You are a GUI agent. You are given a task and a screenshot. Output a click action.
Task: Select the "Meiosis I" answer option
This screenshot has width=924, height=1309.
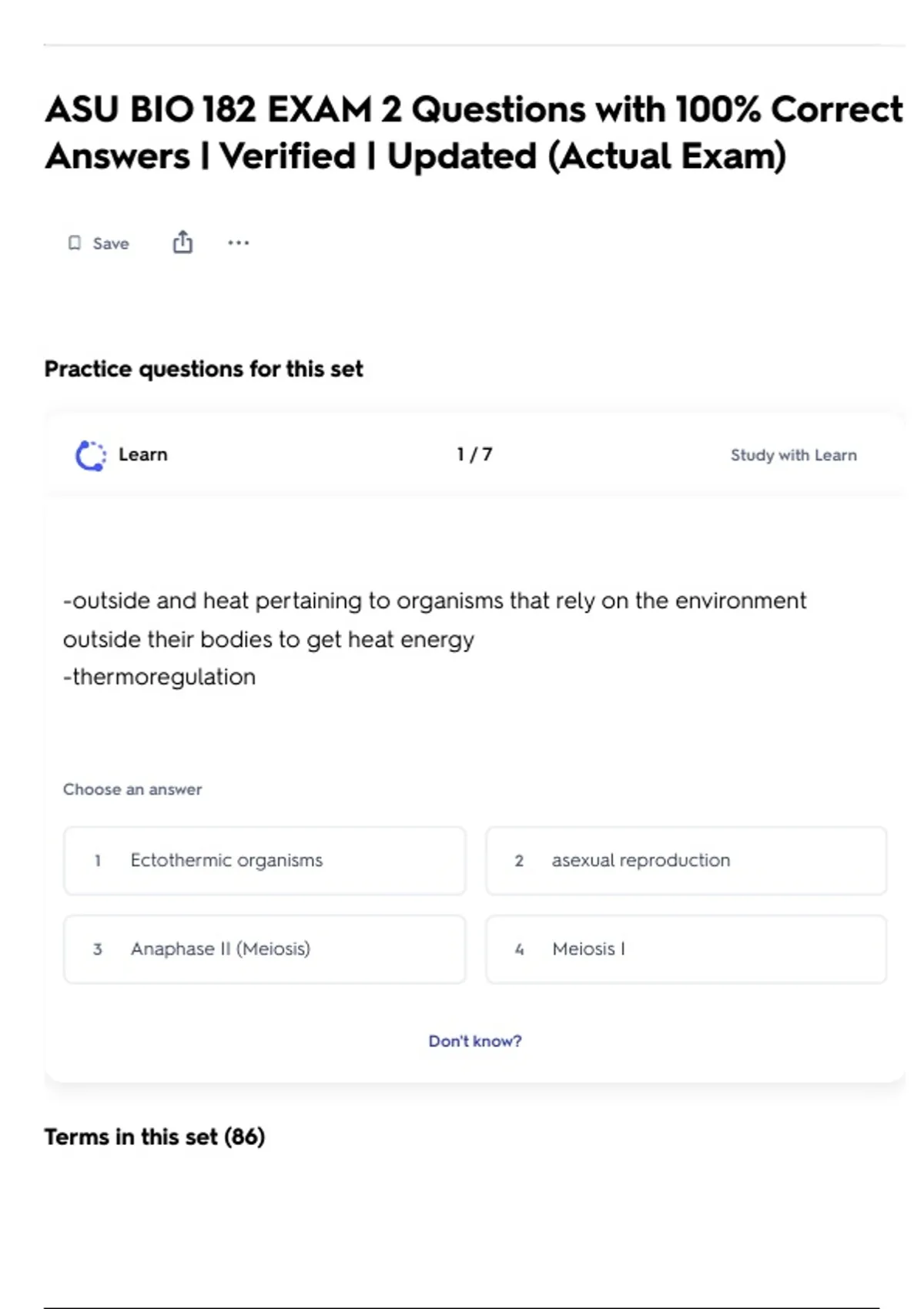point(588,949)
